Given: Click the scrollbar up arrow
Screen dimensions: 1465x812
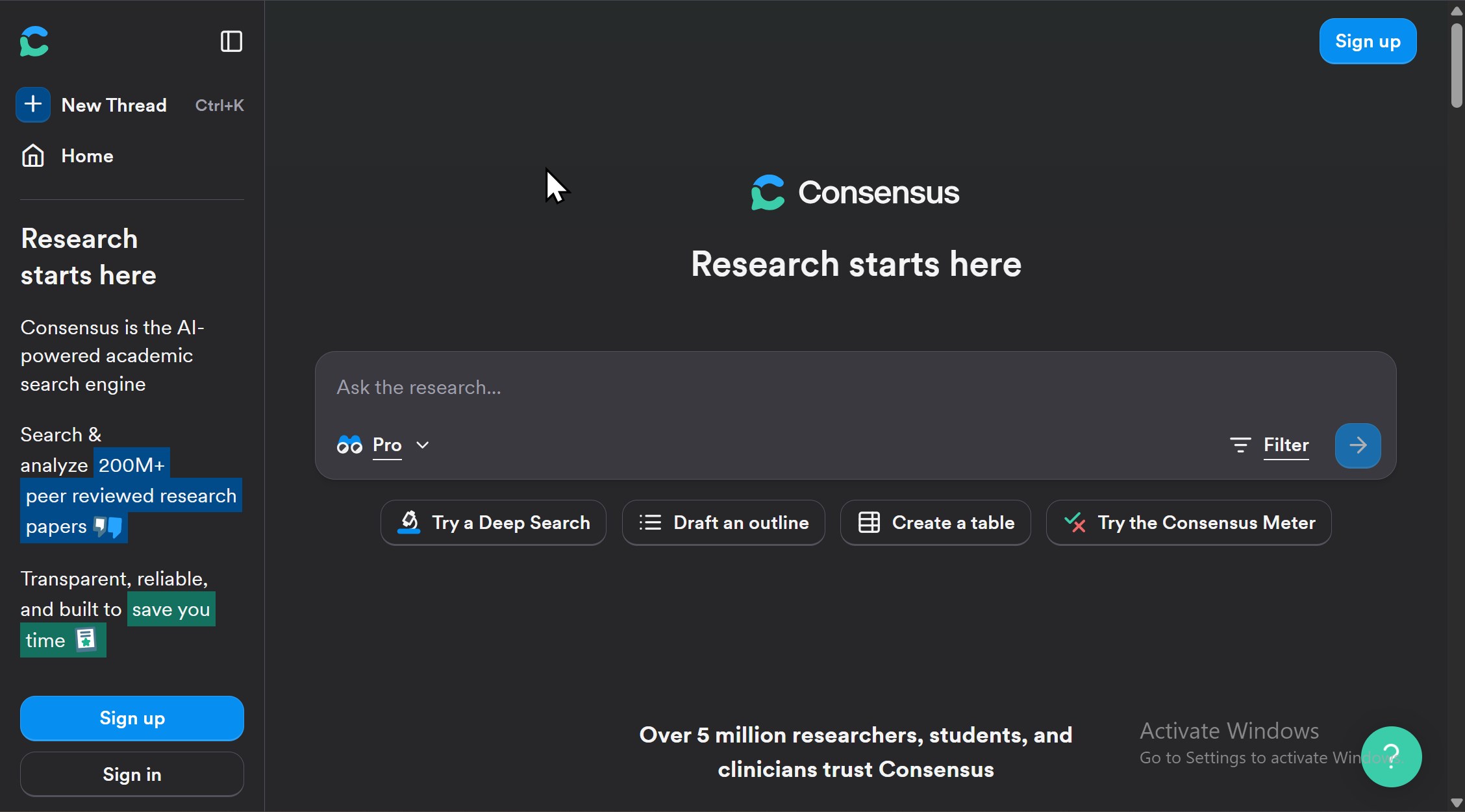Looking at the screenshot, I should pyautogui.click(x=1457, y=10).
